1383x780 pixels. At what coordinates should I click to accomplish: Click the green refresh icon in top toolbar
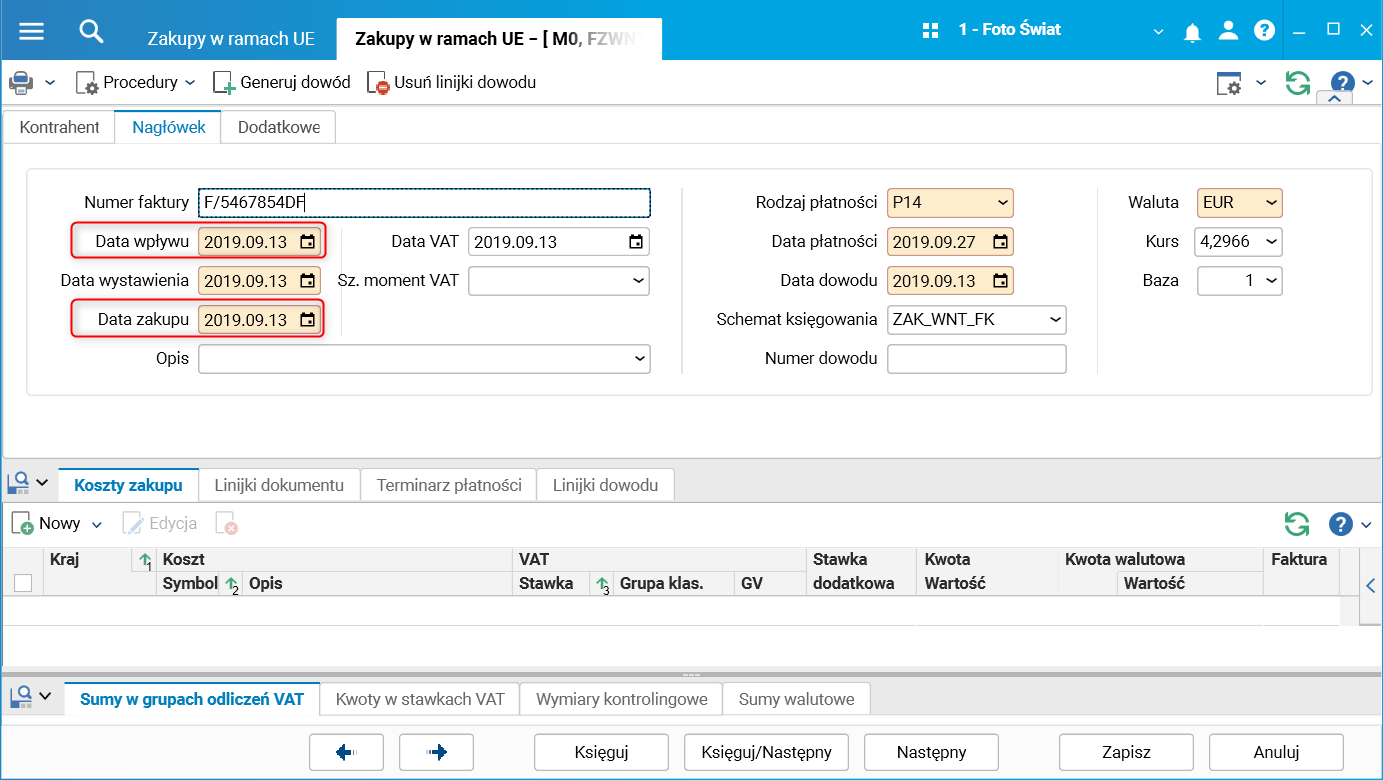tap(1298, 83)
